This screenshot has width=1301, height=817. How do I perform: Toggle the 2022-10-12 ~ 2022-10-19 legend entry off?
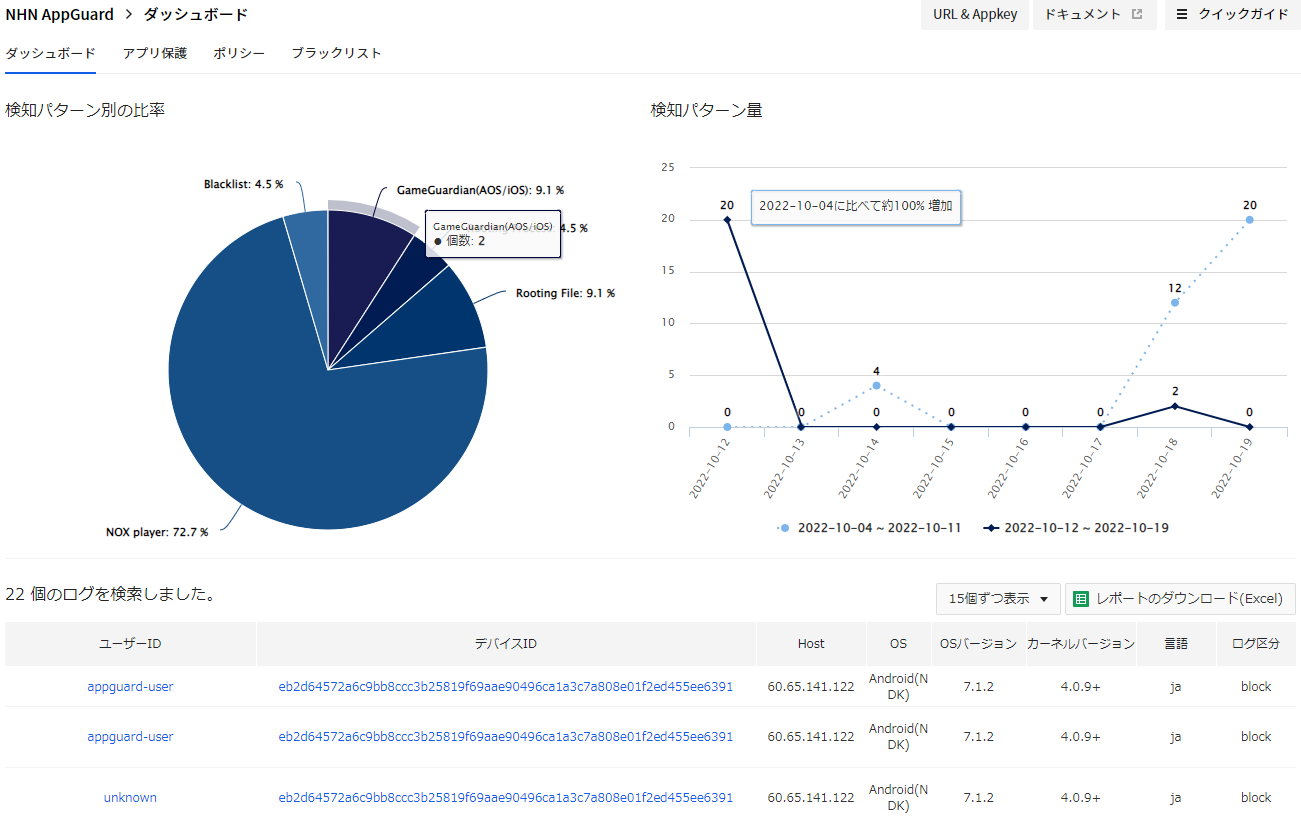(x=1074, y=527)
